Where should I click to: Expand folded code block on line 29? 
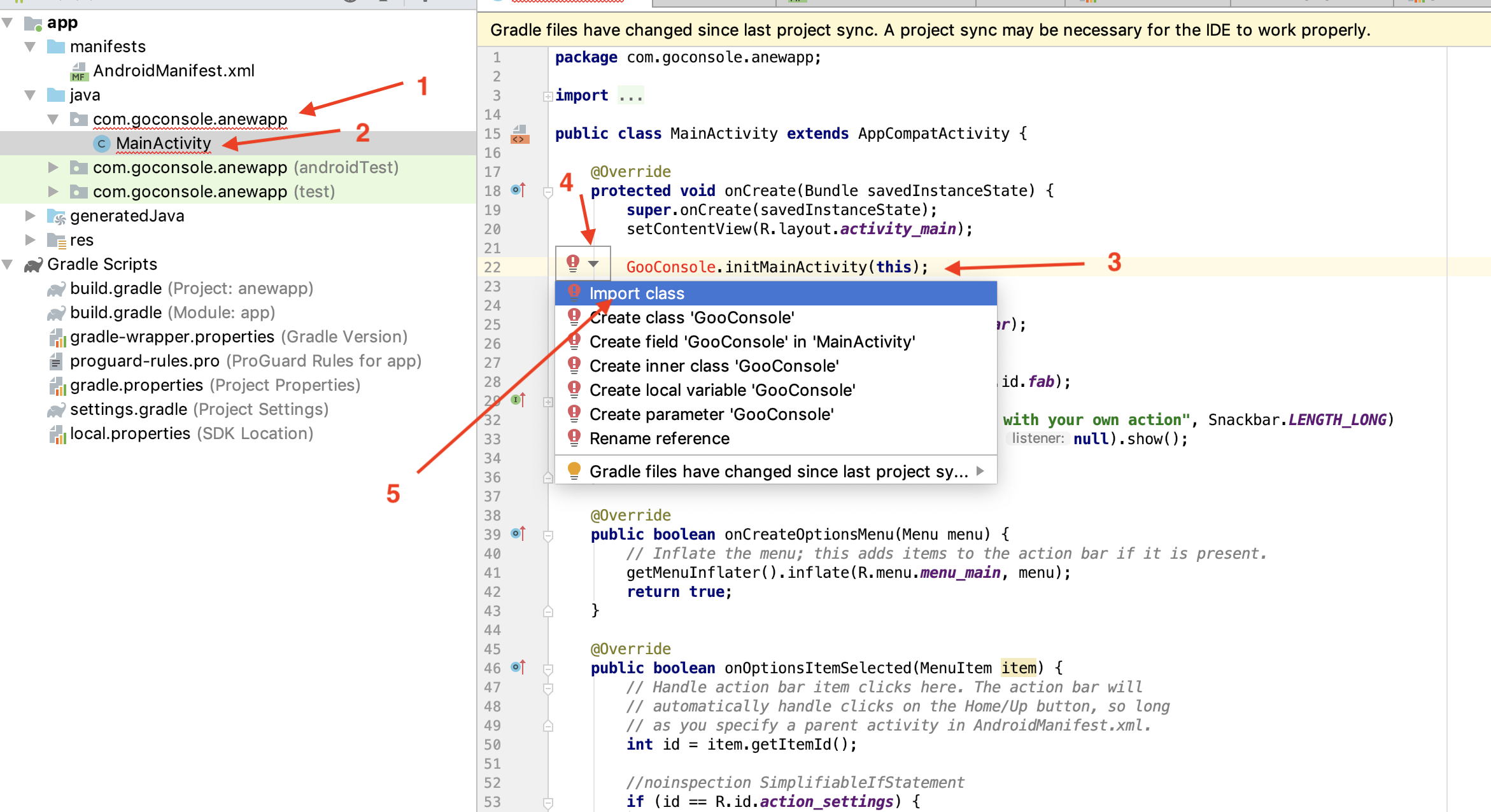coord(548,402)
